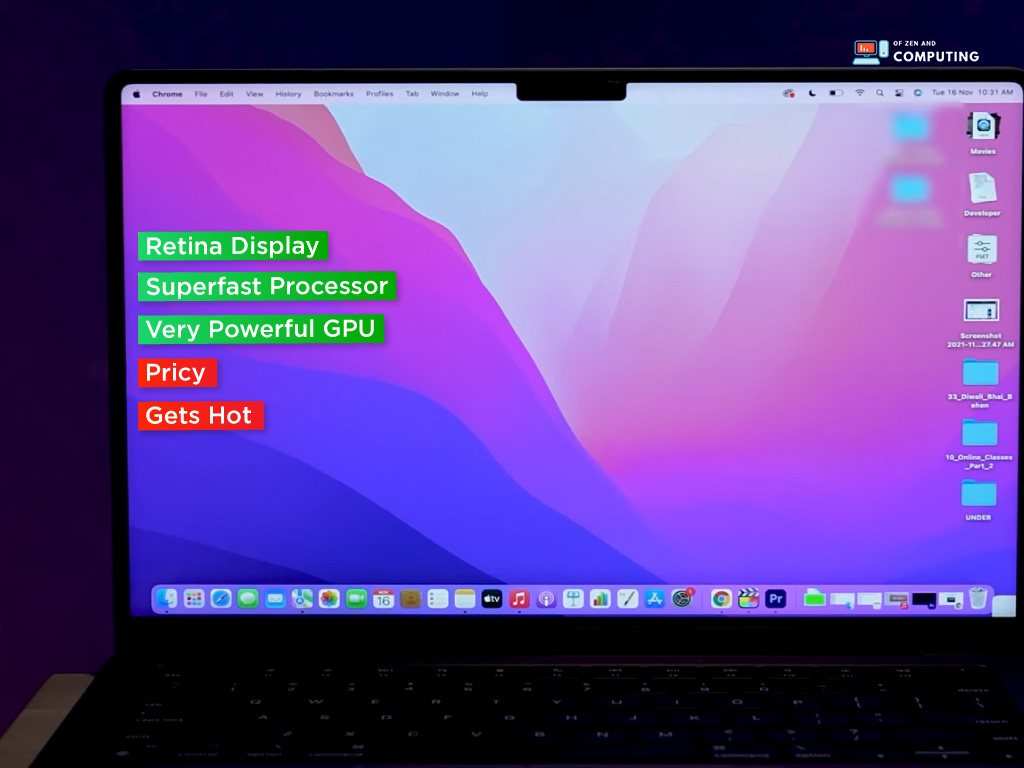Launch Apple TV from the dock
1024x768 pixels.
[x=492, y=598]
